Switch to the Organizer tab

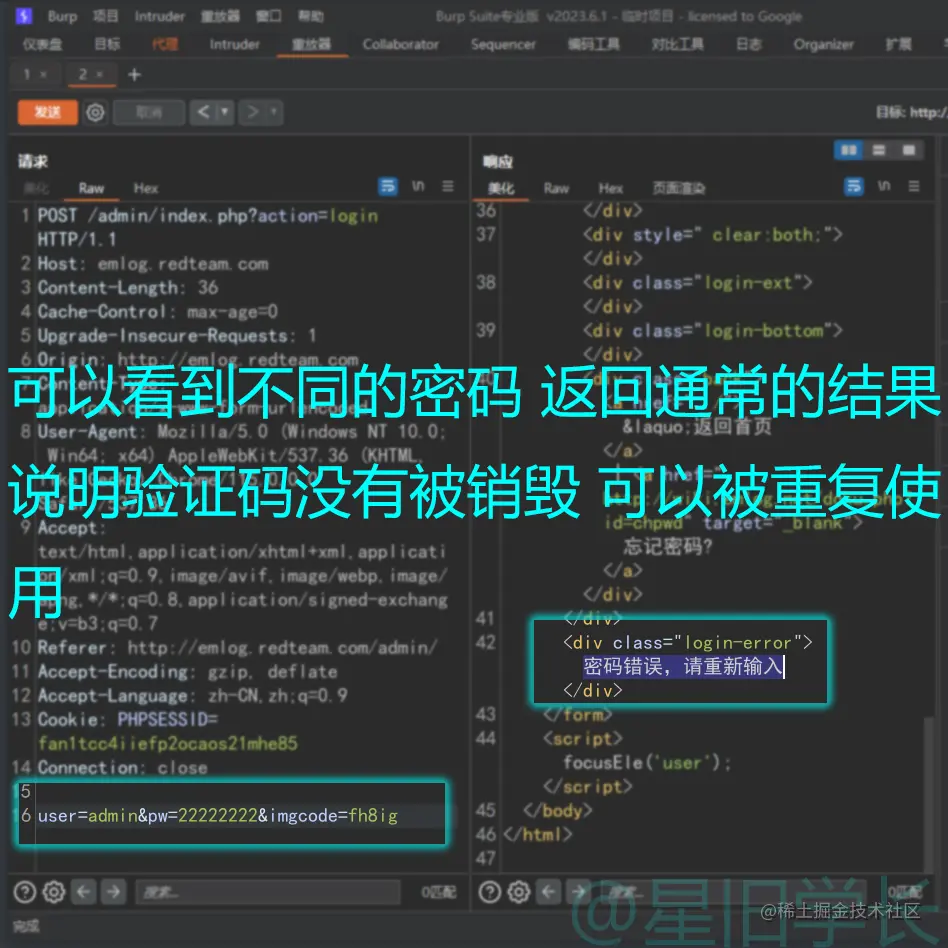(x=823, y=44)
